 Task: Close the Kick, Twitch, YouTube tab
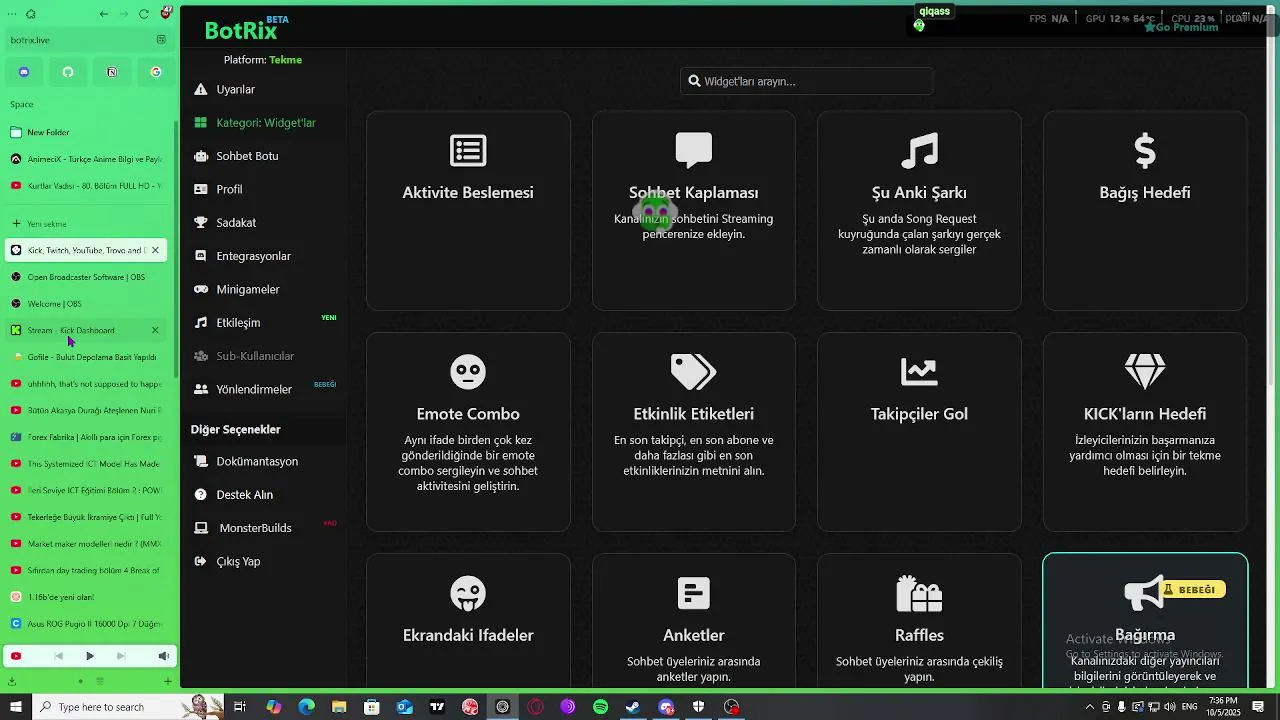coord(155,250)
